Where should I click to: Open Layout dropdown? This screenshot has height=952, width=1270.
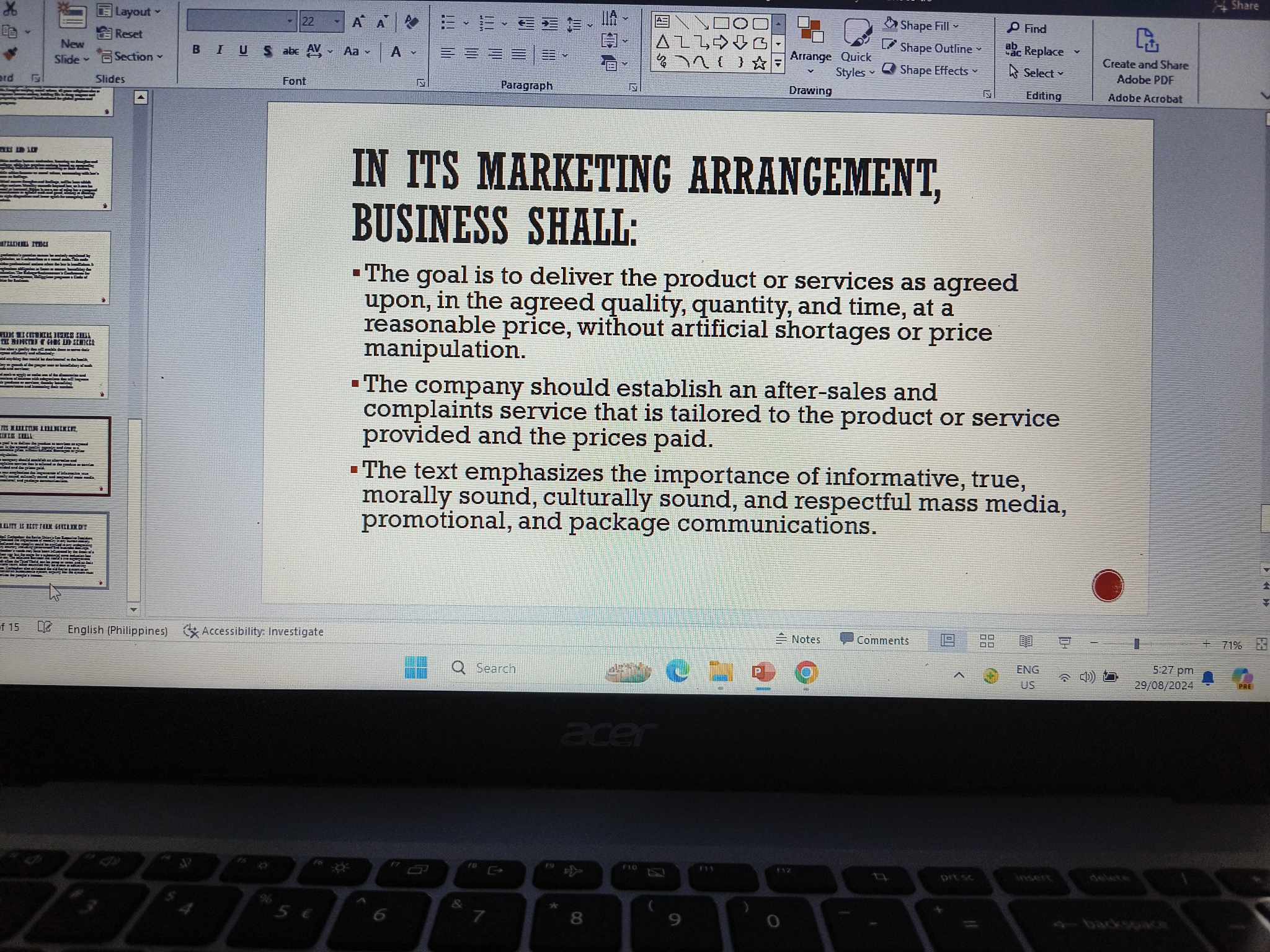(x=130, y=11)
